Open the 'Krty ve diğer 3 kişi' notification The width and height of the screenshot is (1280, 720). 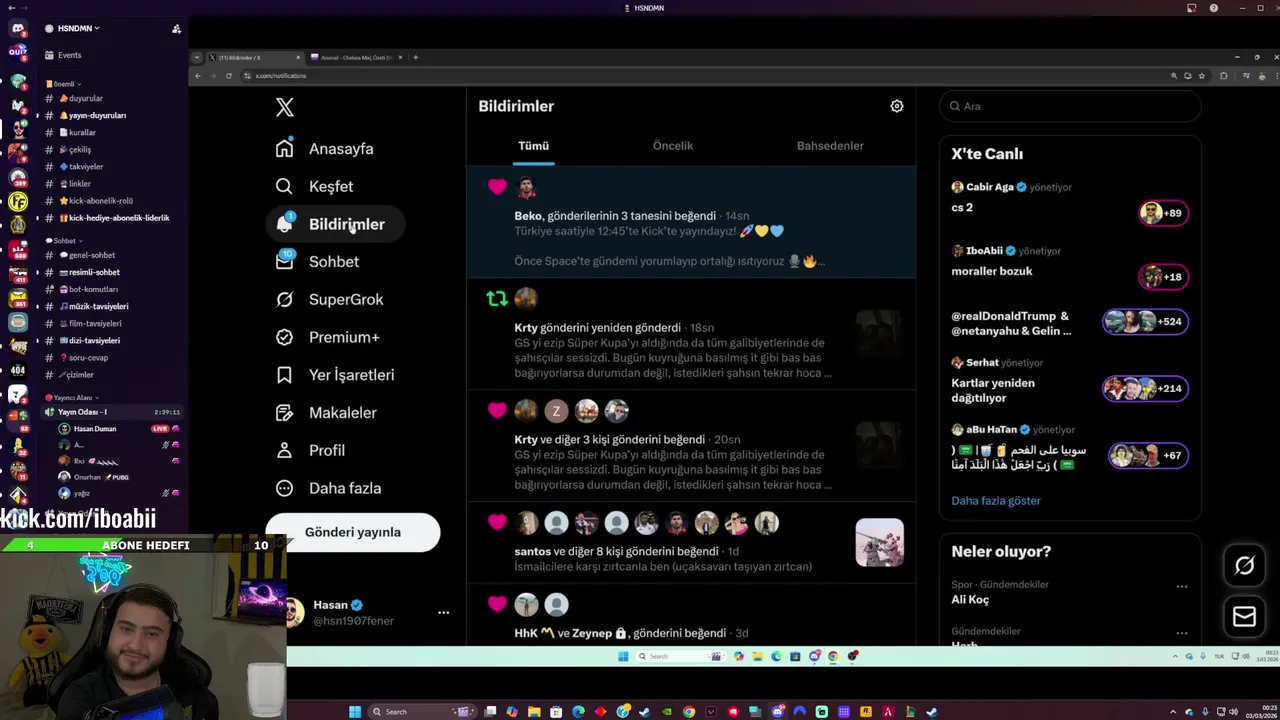pyautogui.click(x=691, y=446)
